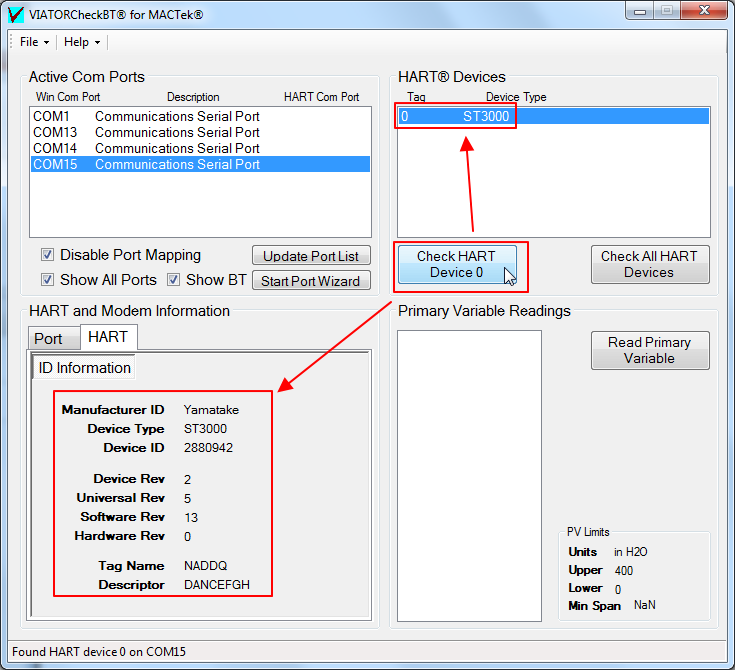Viewport: 735px width, 670px height.
Task: Expand the Help menu dropdown arrow
Action: (x=98, y=43)
